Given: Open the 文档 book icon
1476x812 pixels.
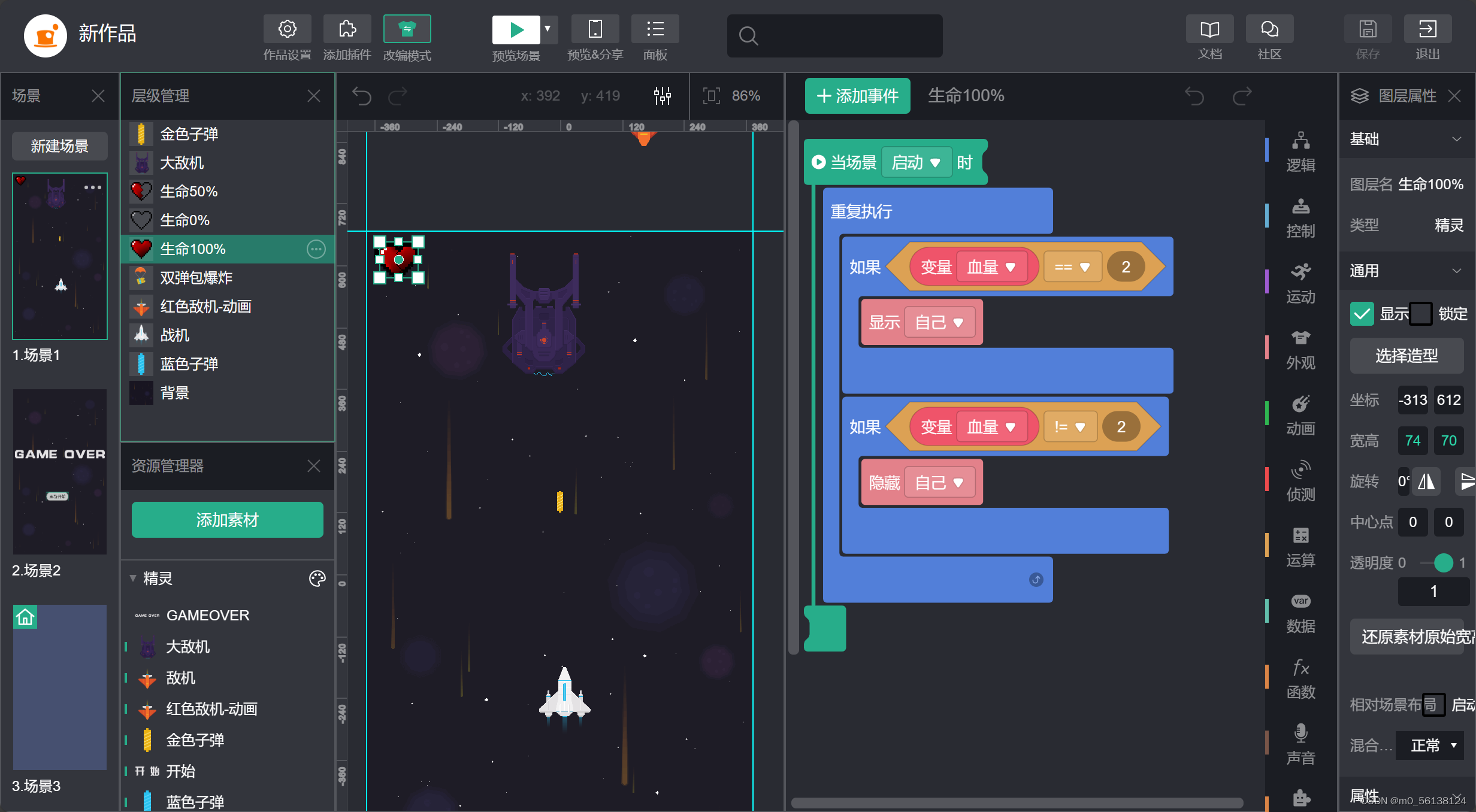Looking at the screenshot, I should (1209, 29).
